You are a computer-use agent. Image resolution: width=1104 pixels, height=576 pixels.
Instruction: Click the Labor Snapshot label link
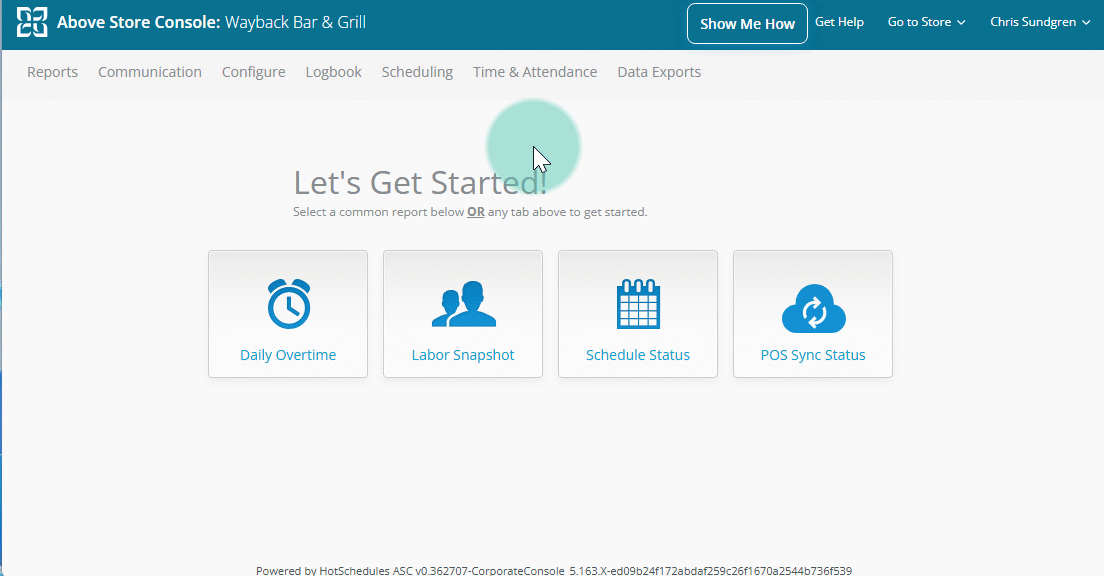coord(463,355)
